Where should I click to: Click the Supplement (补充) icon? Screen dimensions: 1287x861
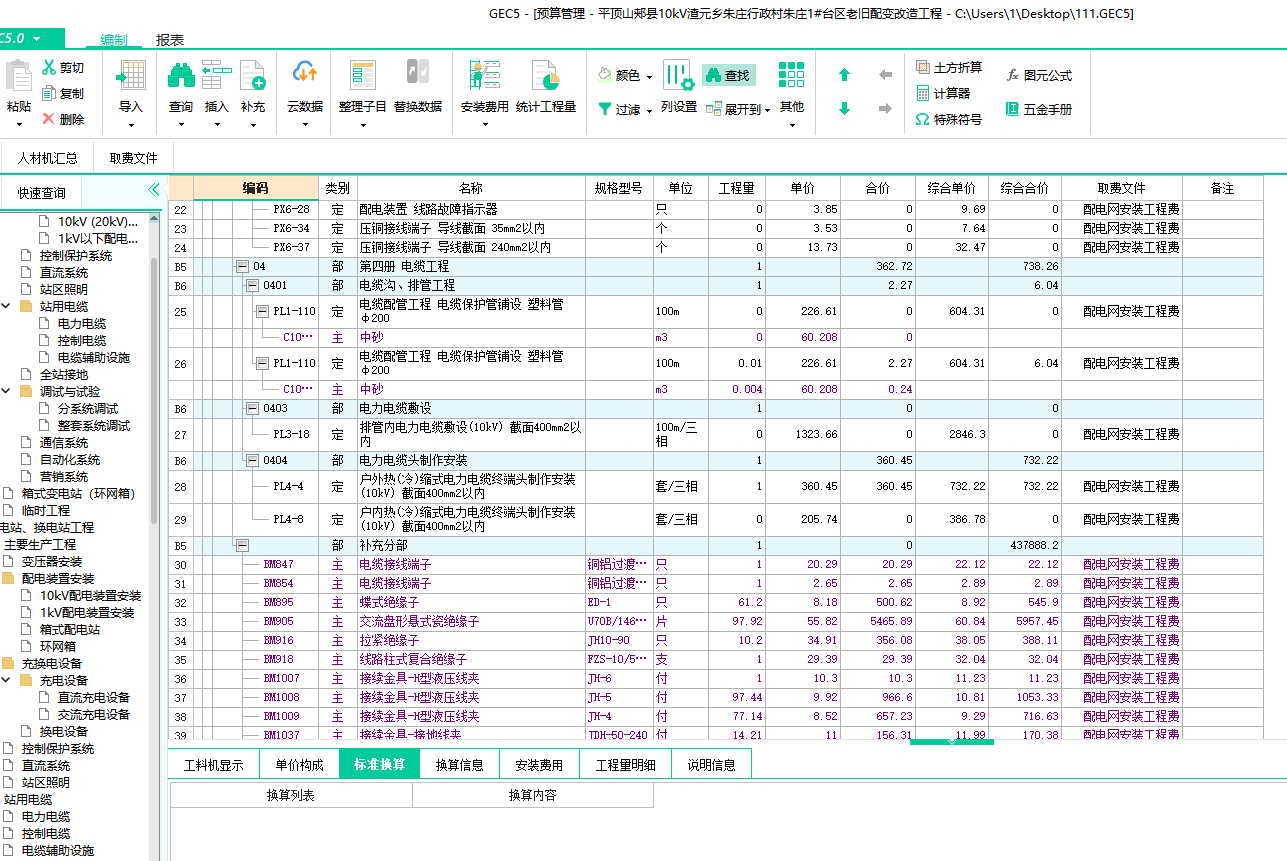click(252, 75)
